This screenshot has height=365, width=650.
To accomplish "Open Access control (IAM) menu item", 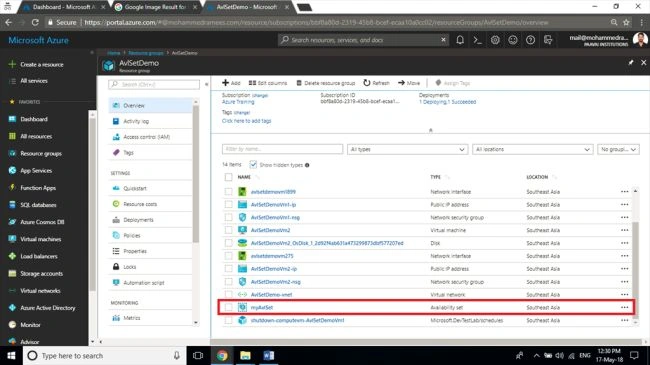I will click(x=151, y=137).
